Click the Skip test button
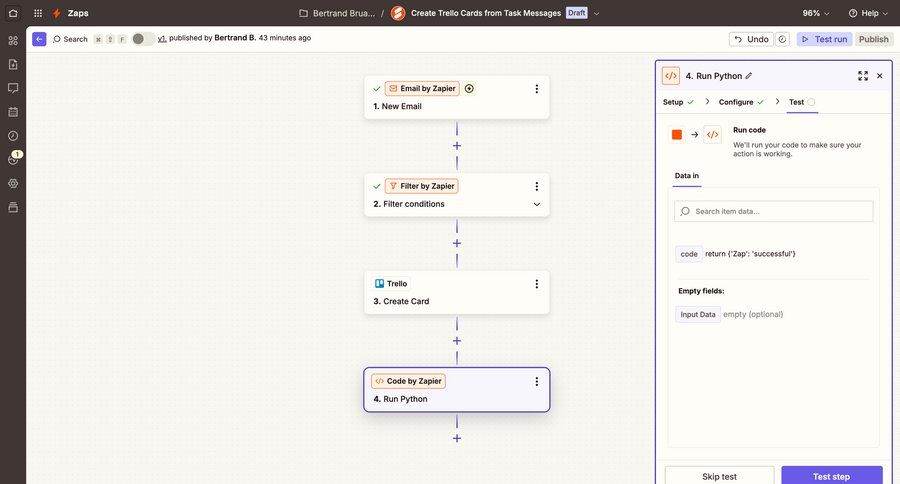 click(x=719, y=476)
